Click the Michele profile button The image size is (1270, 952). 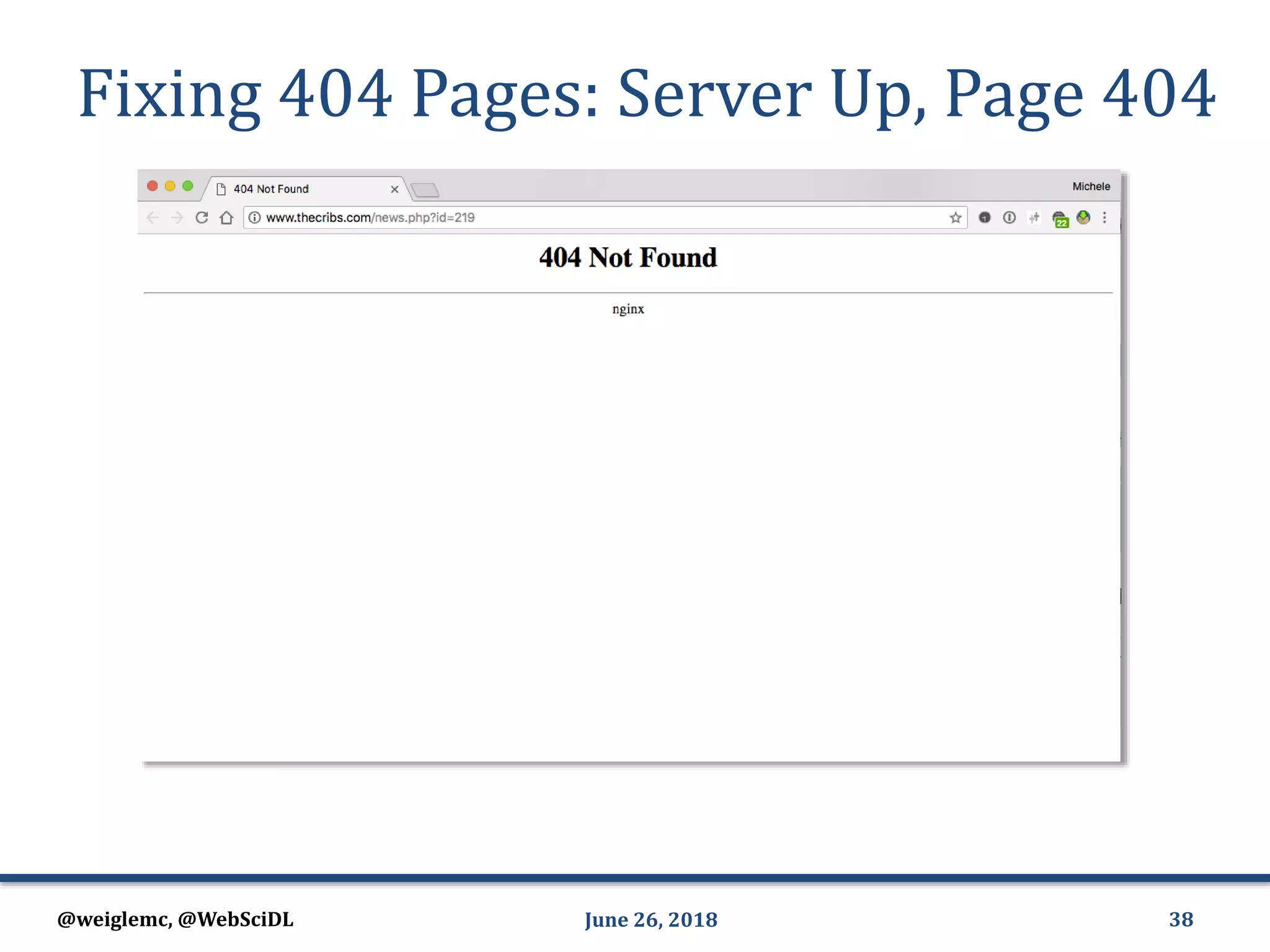(x=1091, y=187)
